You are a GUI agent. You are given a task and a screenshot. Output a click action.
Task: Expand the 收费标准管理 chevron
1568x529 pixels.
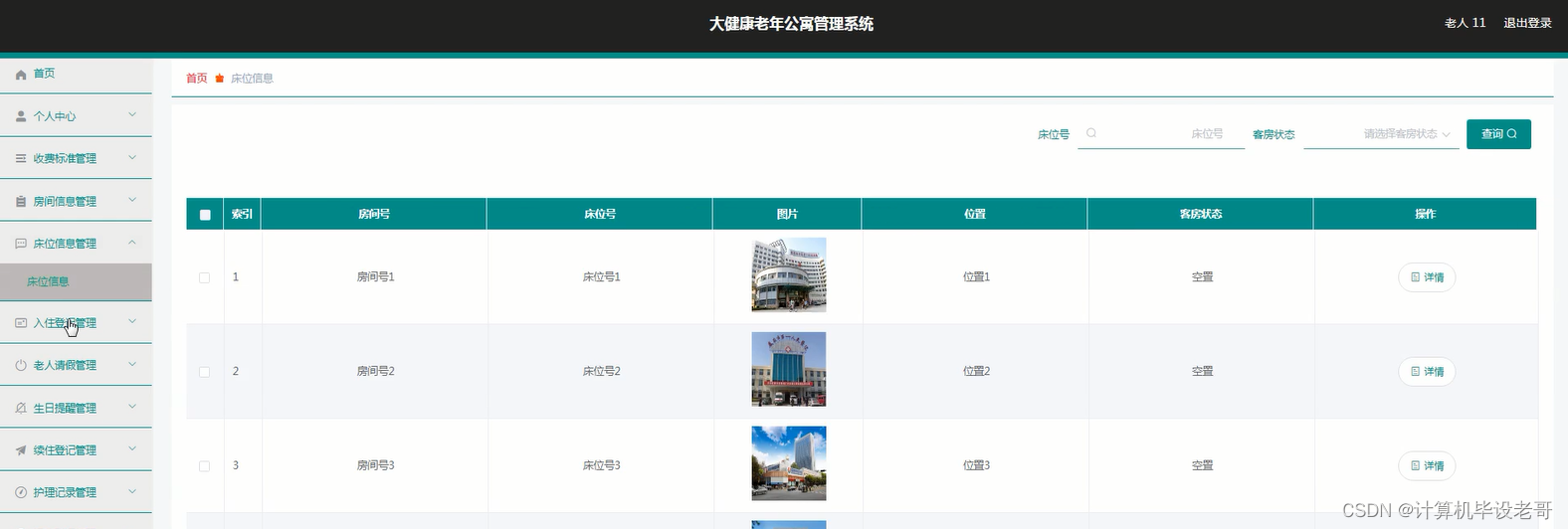[132, 157]
